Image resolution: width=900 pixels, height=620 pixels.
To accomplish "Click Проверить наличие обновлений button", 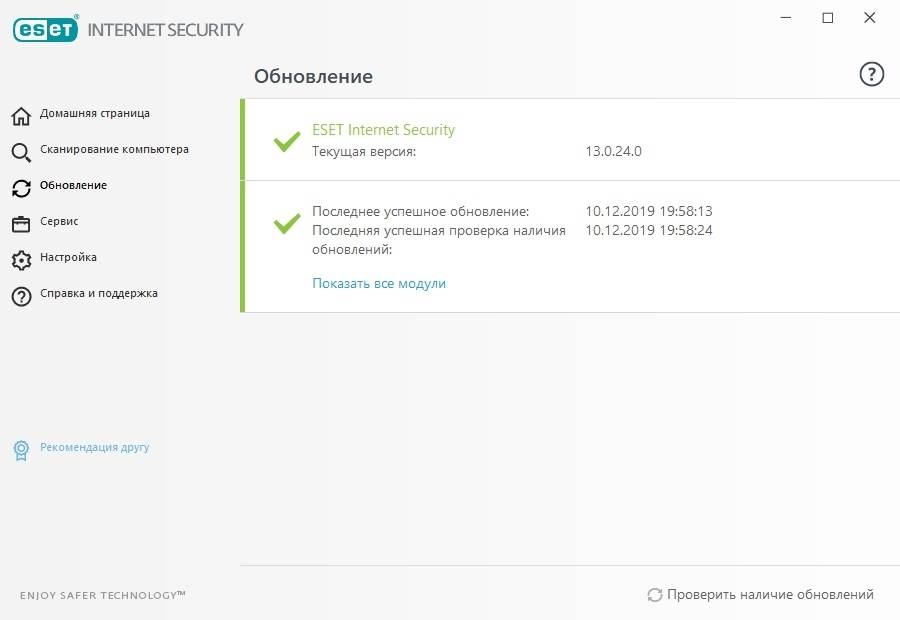I will (x=761, y=595).
